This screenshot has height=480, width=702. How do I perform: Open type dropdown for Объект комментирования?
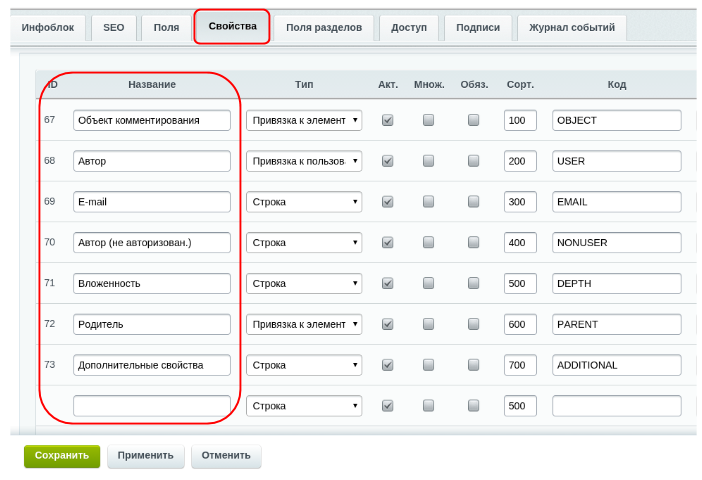click(x=303, y=120)
